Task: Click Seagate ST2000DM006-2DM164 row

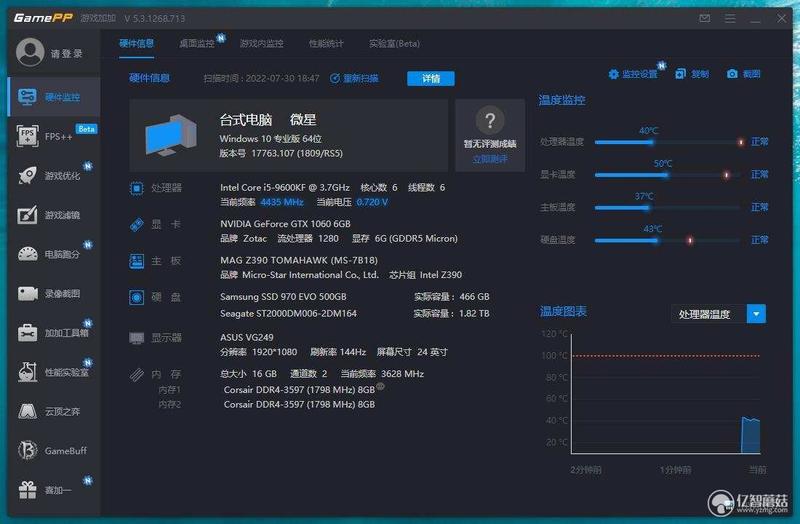Action: coord(355,313)
